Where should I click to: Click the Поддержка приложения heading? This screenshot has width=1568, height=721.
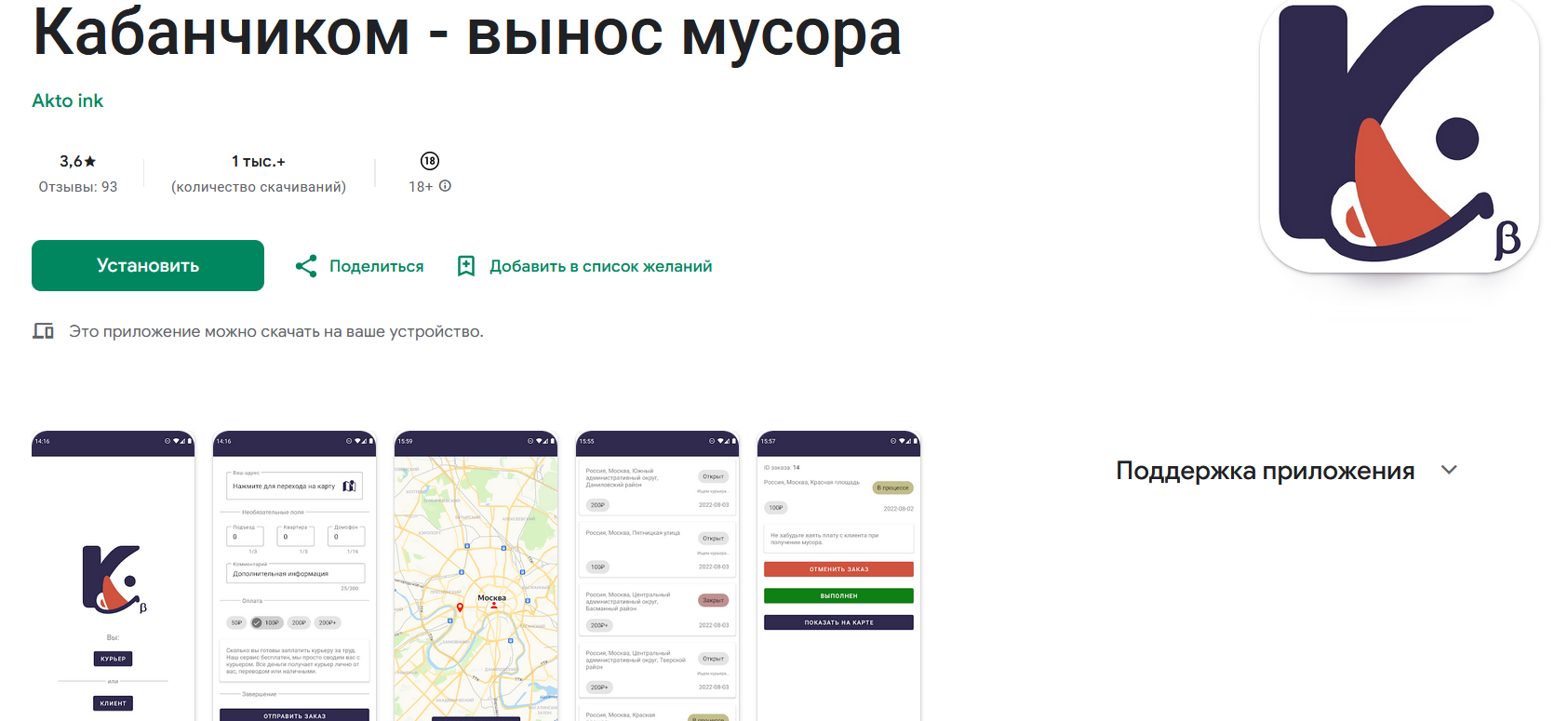(1266, 471)
